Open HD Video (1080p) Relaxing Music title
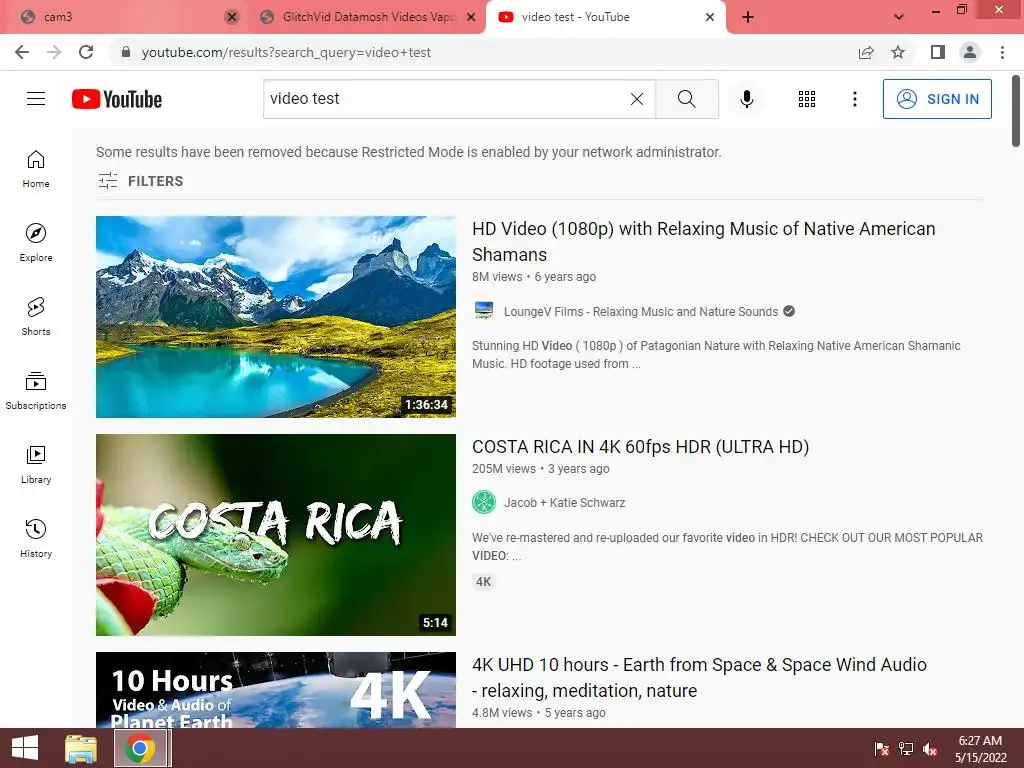Viewport: 1024px width, 768px height. point(703,242)
